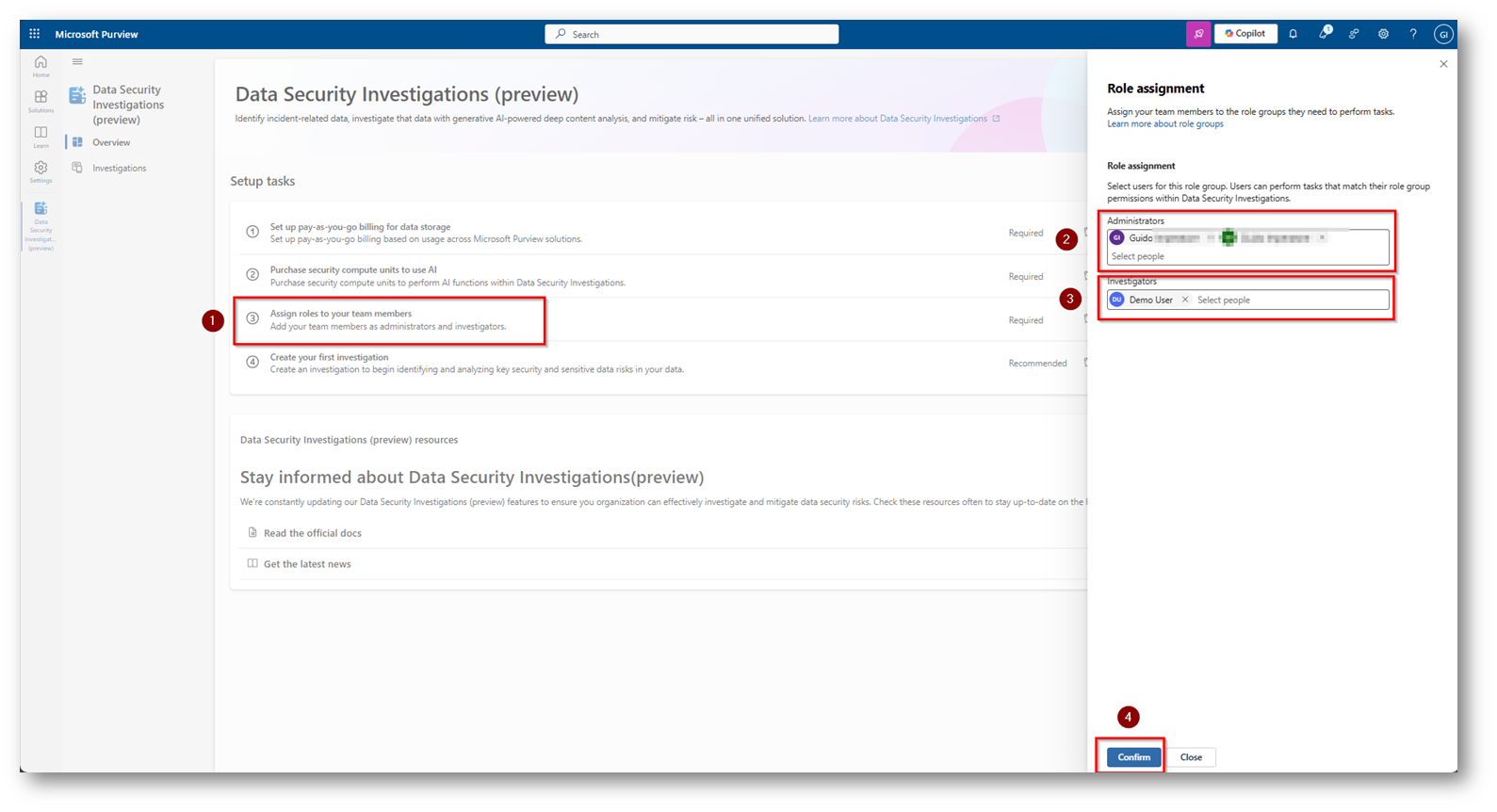This screenshot has height=812, width=1497.
Task: Click the latest news book icon
Action: 252,563
